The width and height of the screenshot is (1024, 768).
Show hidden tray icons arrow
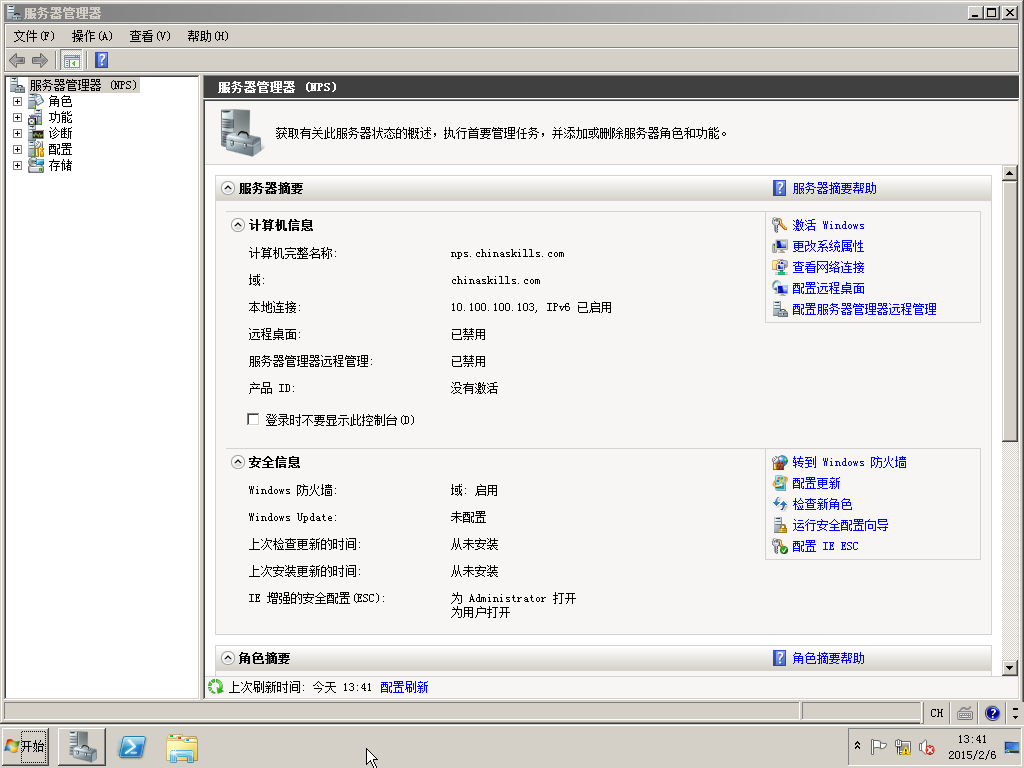point(857,746)
